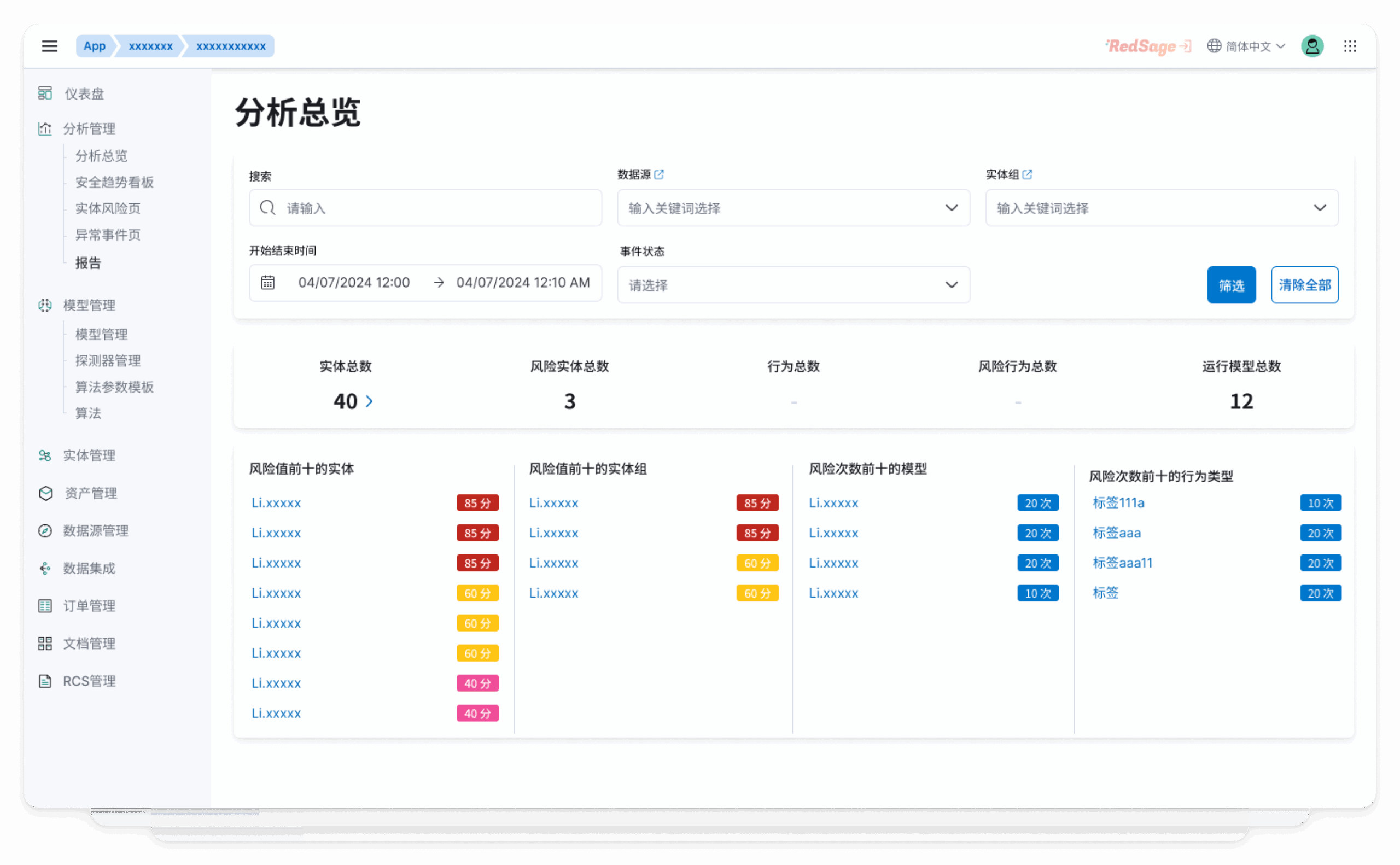Screen dimensions: 1400x865
Task: Click arrow next to 实体总数 count 40
Action: (x=370, y=401)
